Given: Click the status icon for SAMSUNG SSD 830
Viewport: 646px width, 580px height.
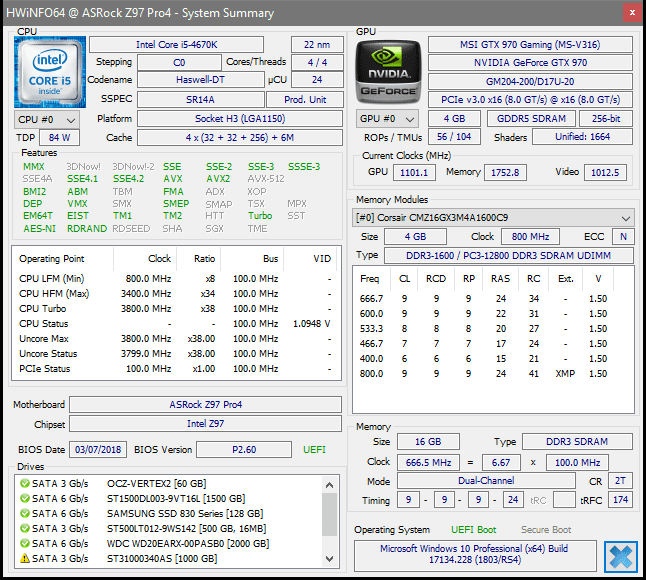Looking at the screenshot, I should point(24,513).
